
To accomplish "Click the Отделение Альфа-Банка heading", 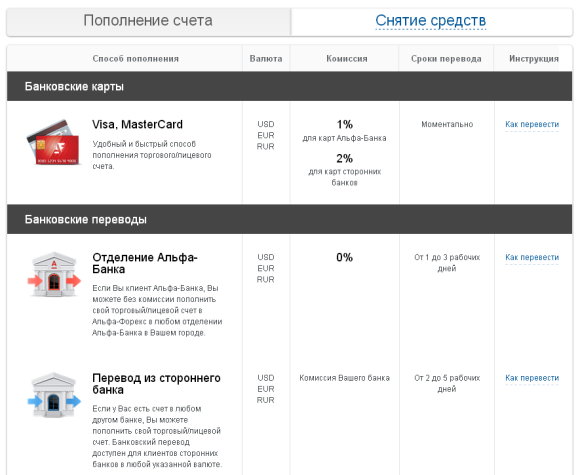I will click(145, 263).
